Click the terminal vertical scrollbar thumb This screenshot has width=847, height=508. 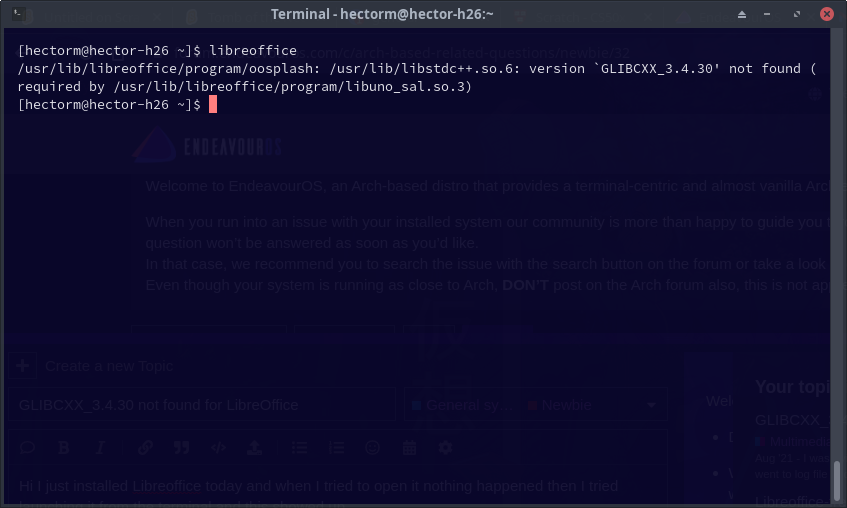pos(837,480)
